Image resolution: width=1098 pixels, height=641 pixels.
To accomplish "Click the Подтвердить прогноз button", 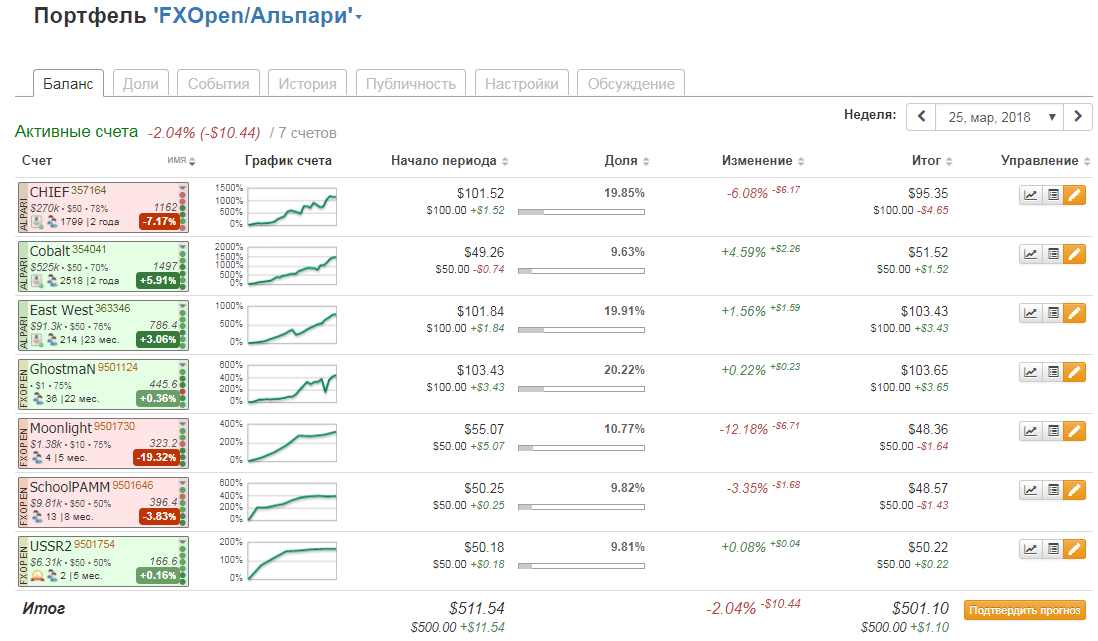I will 1025,610.
